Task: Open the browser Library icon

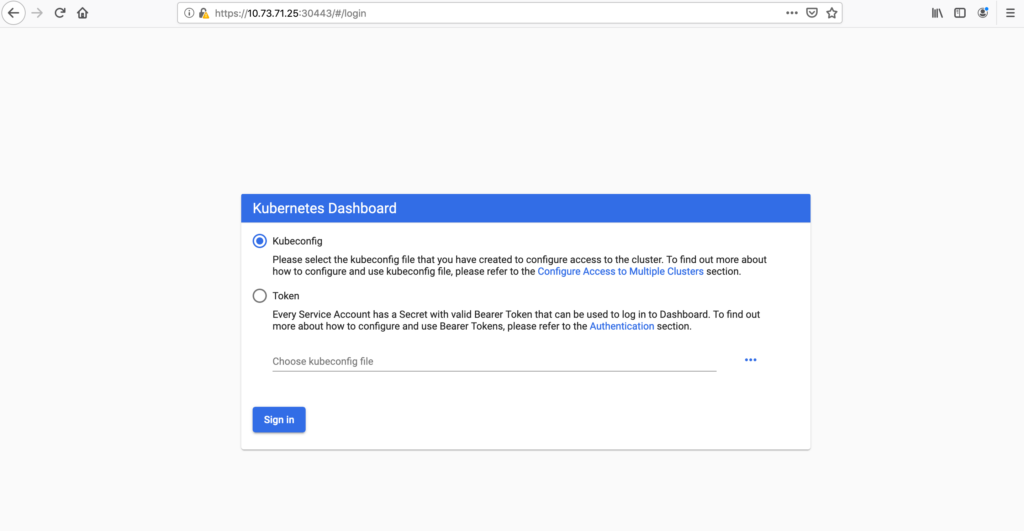Action: pos(937,13)
